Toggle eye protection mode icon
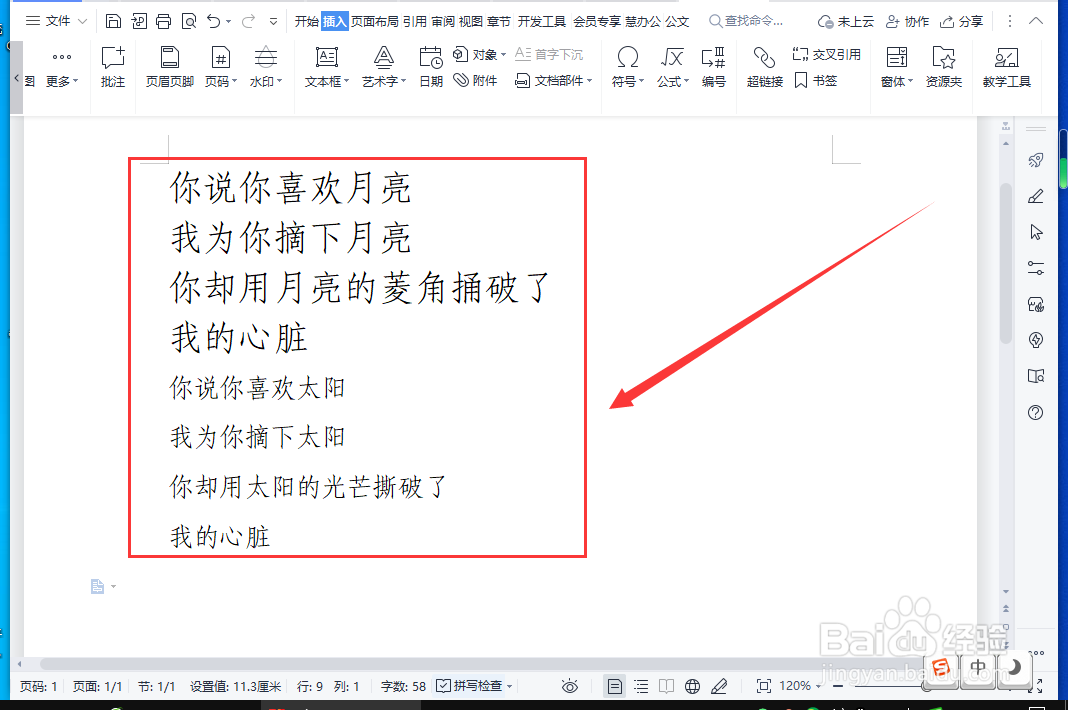 pos(570,686)
